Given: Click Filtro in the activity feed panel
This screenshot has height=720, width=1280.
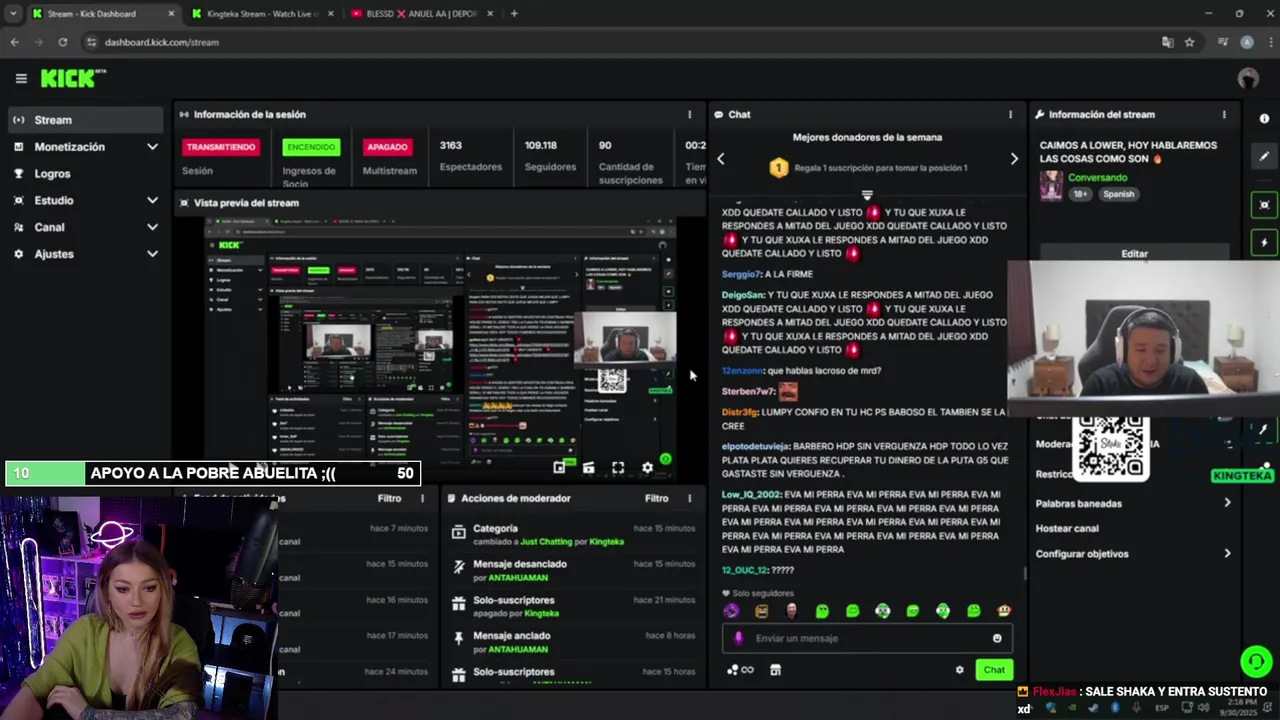Looking at the screenshot, I should point(389,498).
